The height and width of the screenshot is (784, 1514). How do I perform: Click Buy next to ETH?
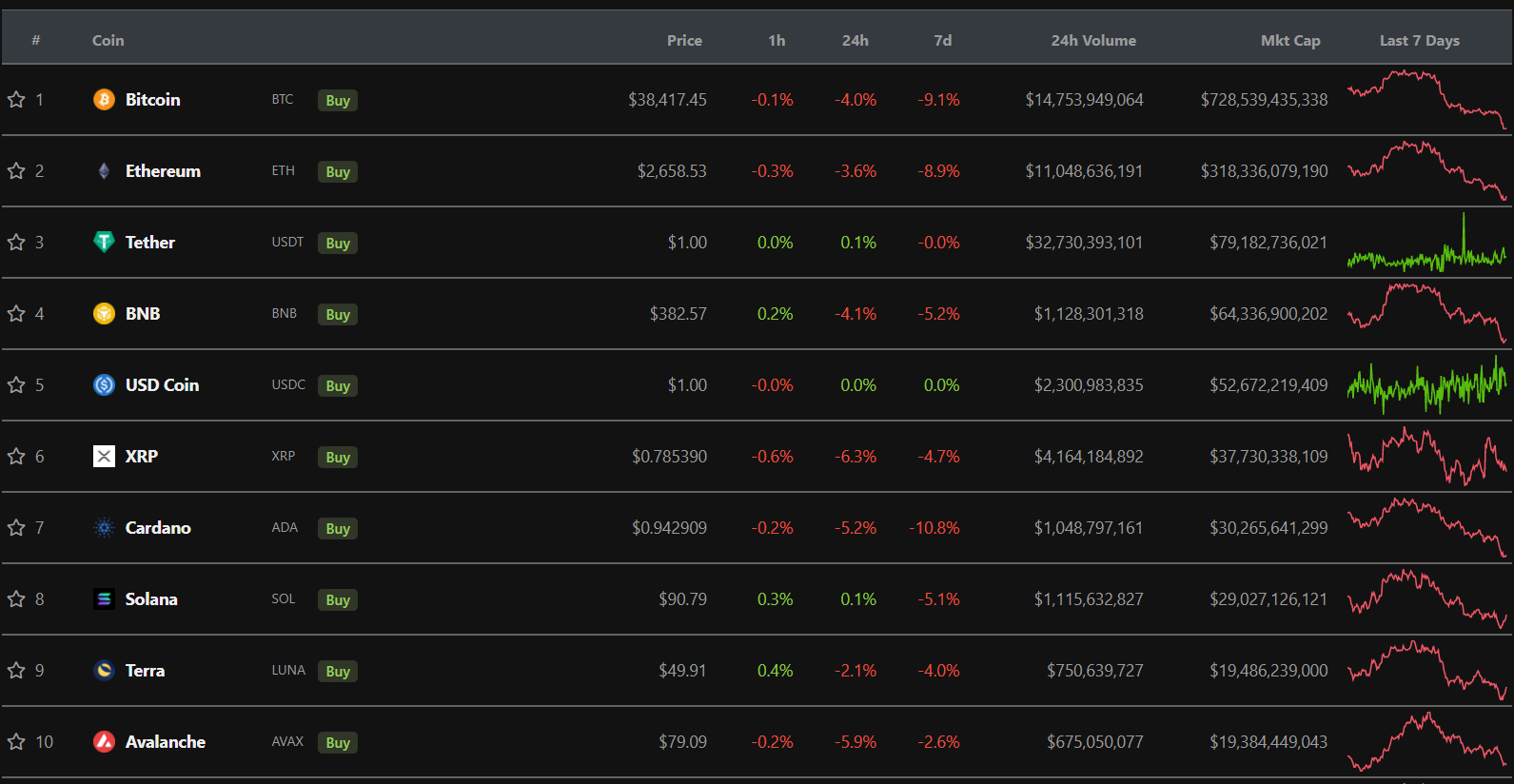[338, 172]
